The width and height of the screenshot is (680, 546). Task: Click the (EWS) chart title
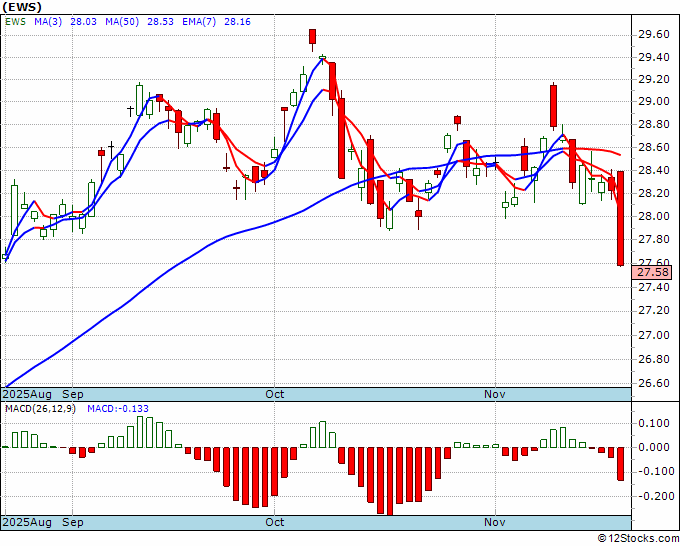22,7
